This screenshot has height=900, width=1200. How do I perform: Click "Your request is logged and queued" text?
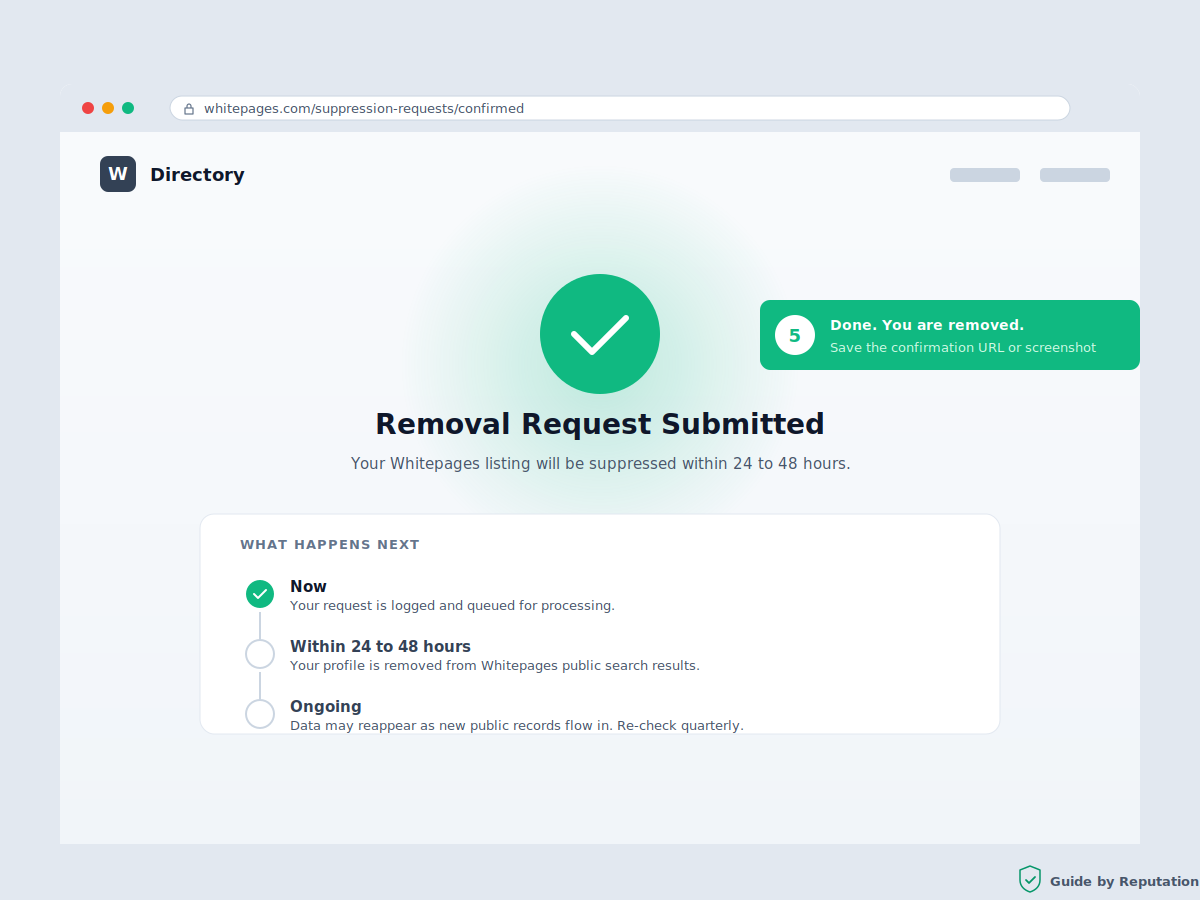pos(452,606)
